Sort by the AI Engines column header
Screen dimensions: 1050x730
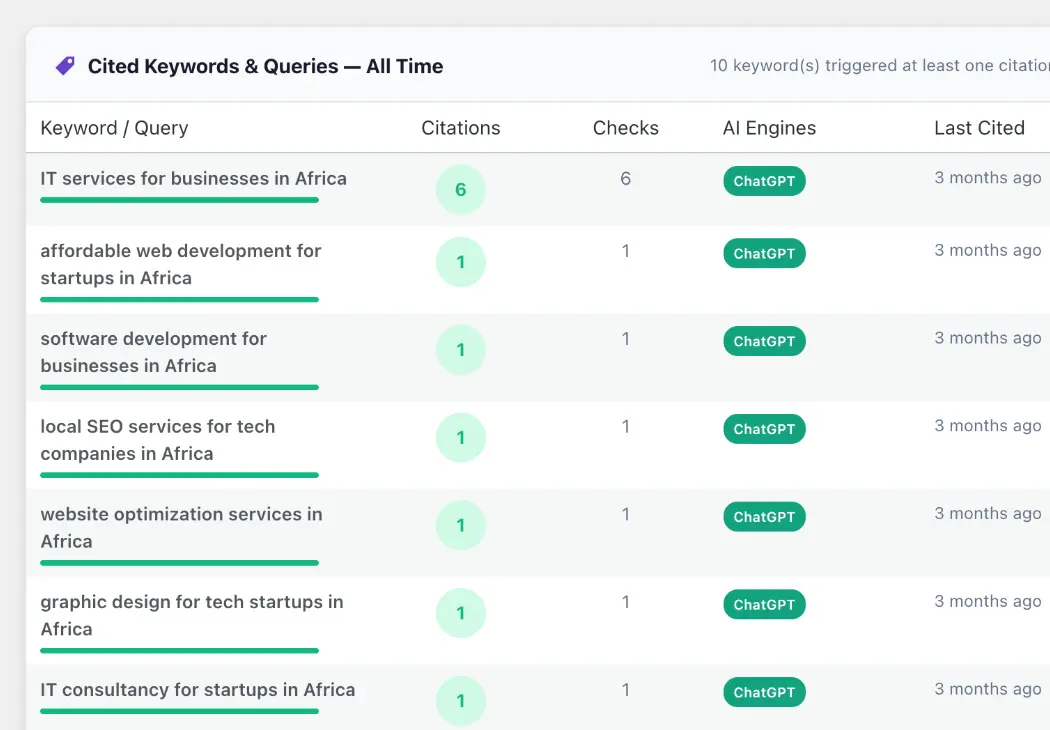click(769, 128)
